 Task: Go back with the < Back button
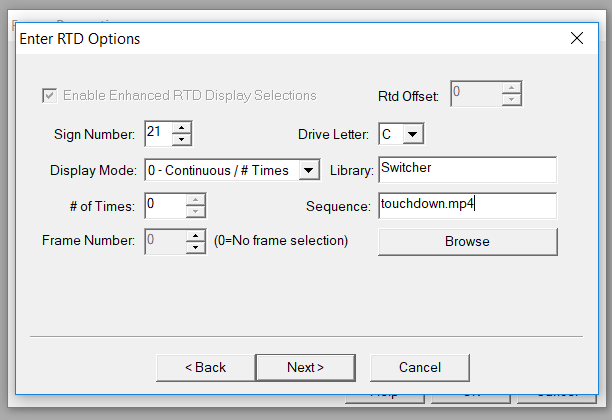pyautogui.click(x=206, y=367)
